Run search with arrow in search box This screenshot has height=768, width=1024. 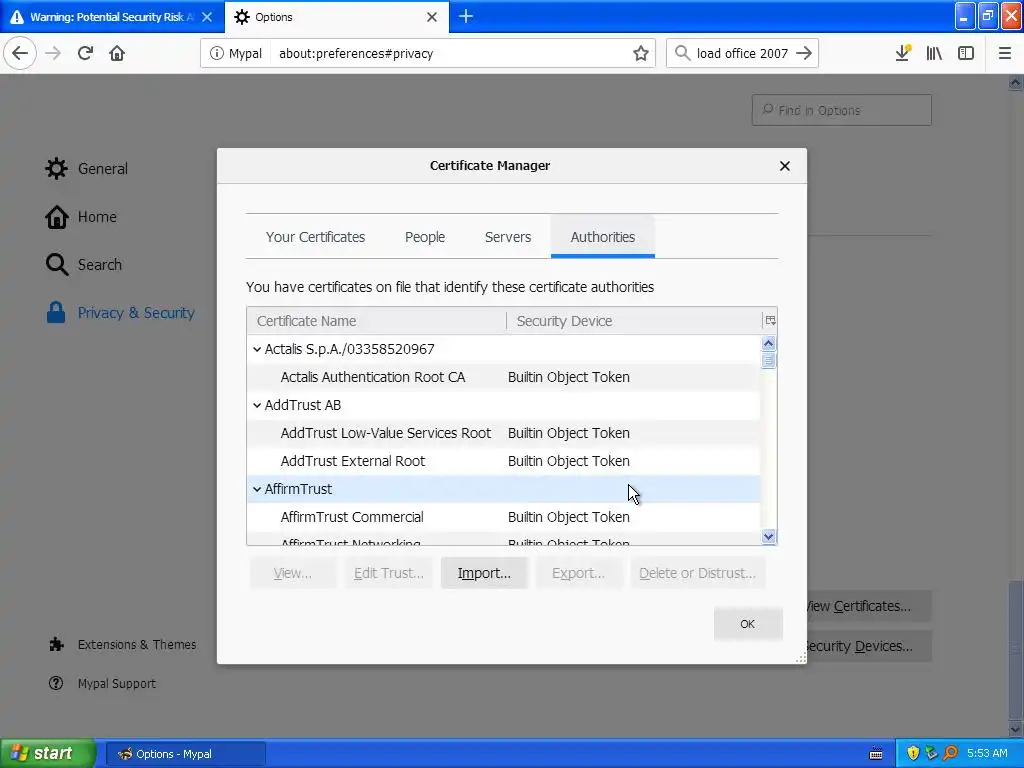804,54
